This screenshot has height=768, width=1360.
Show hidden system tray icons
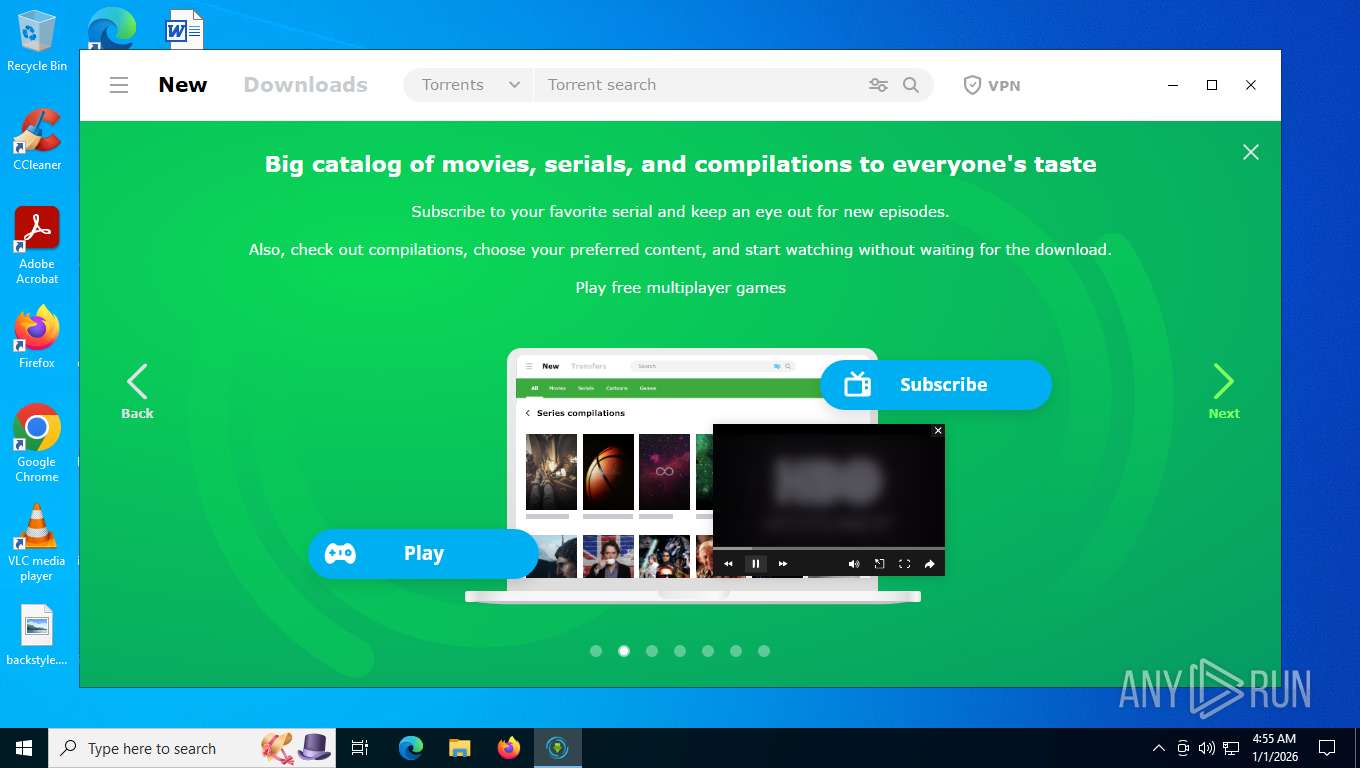point(1159,748)
